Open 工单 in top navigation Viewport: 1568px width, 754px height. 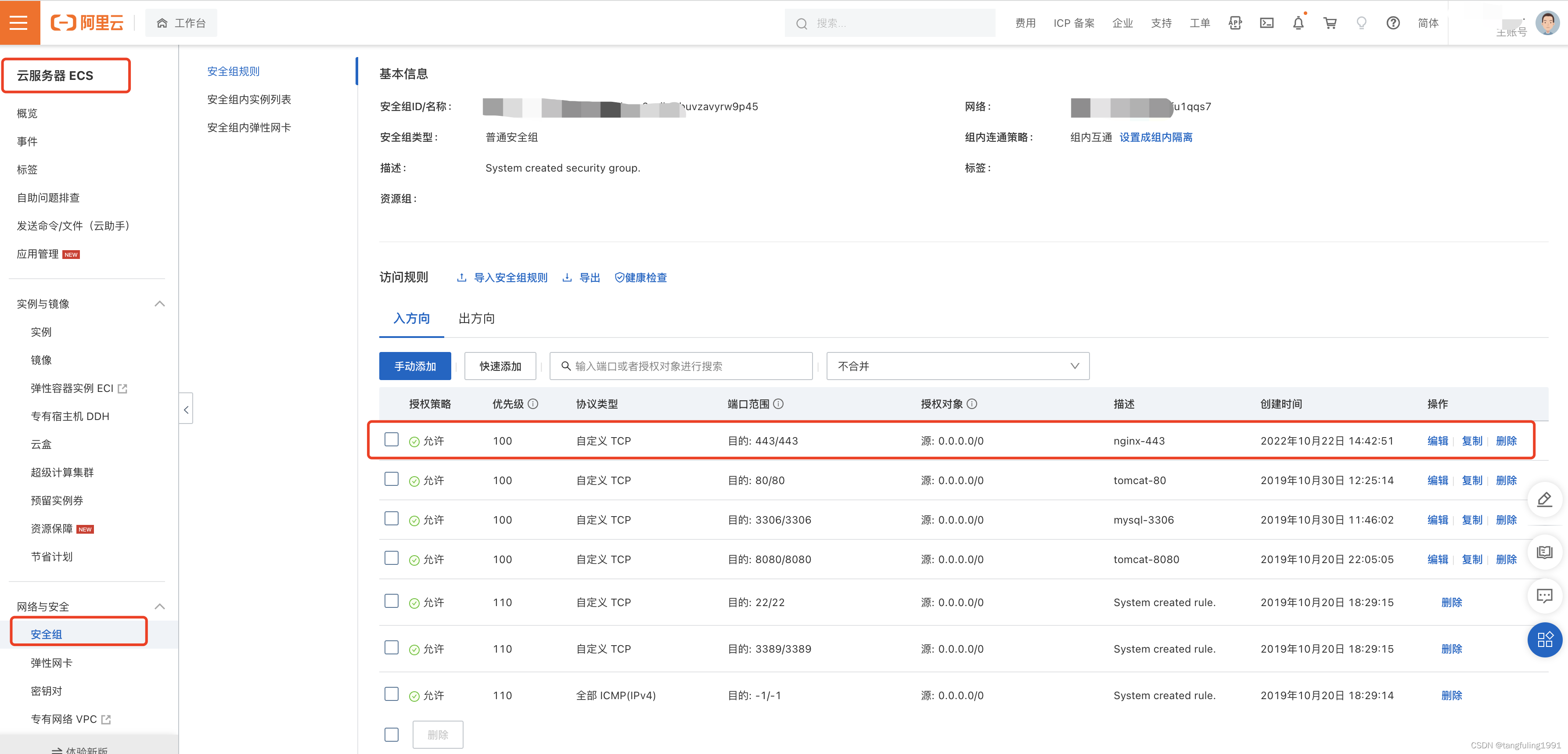tap(1200, 23)
